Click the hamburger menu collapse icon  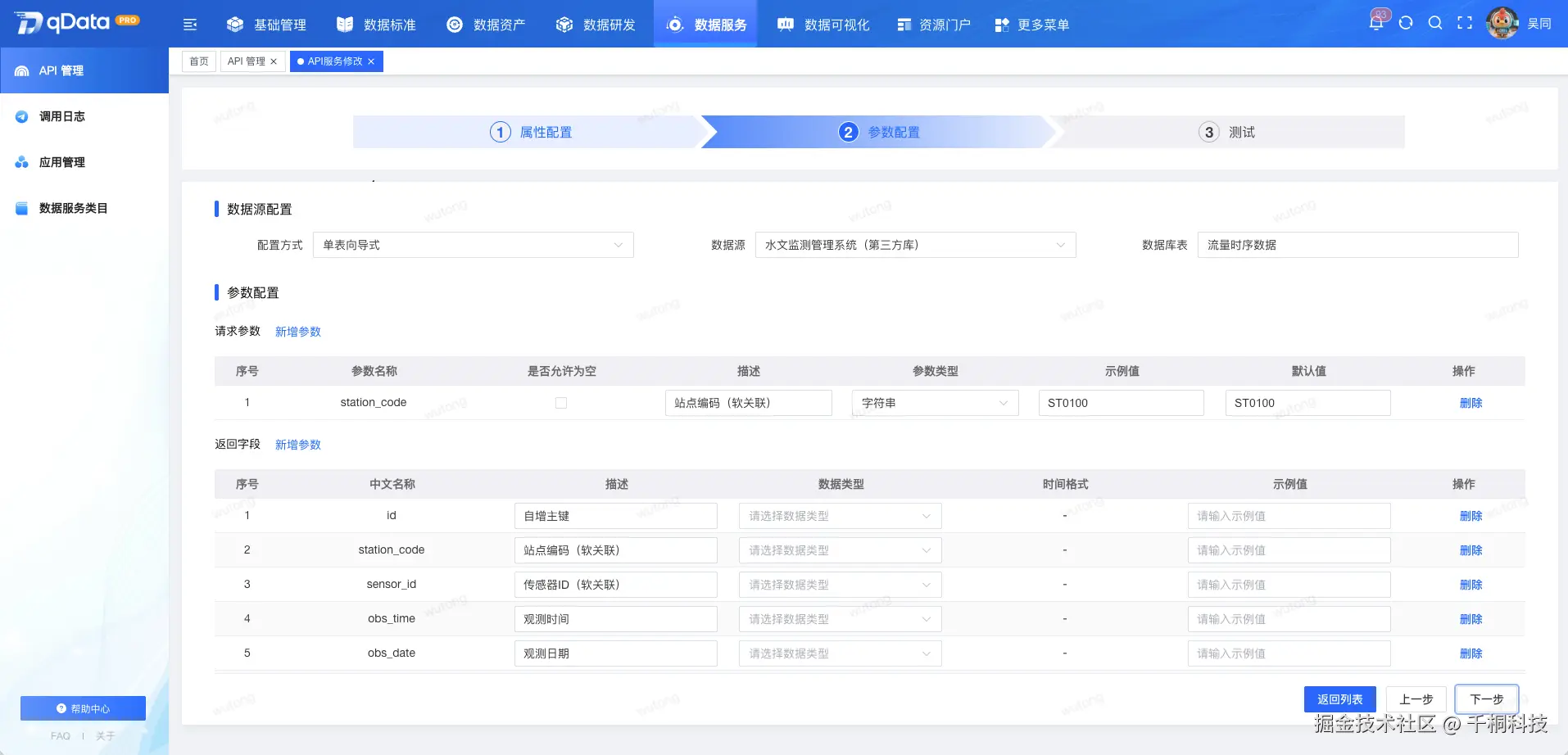tap(190, 24)
